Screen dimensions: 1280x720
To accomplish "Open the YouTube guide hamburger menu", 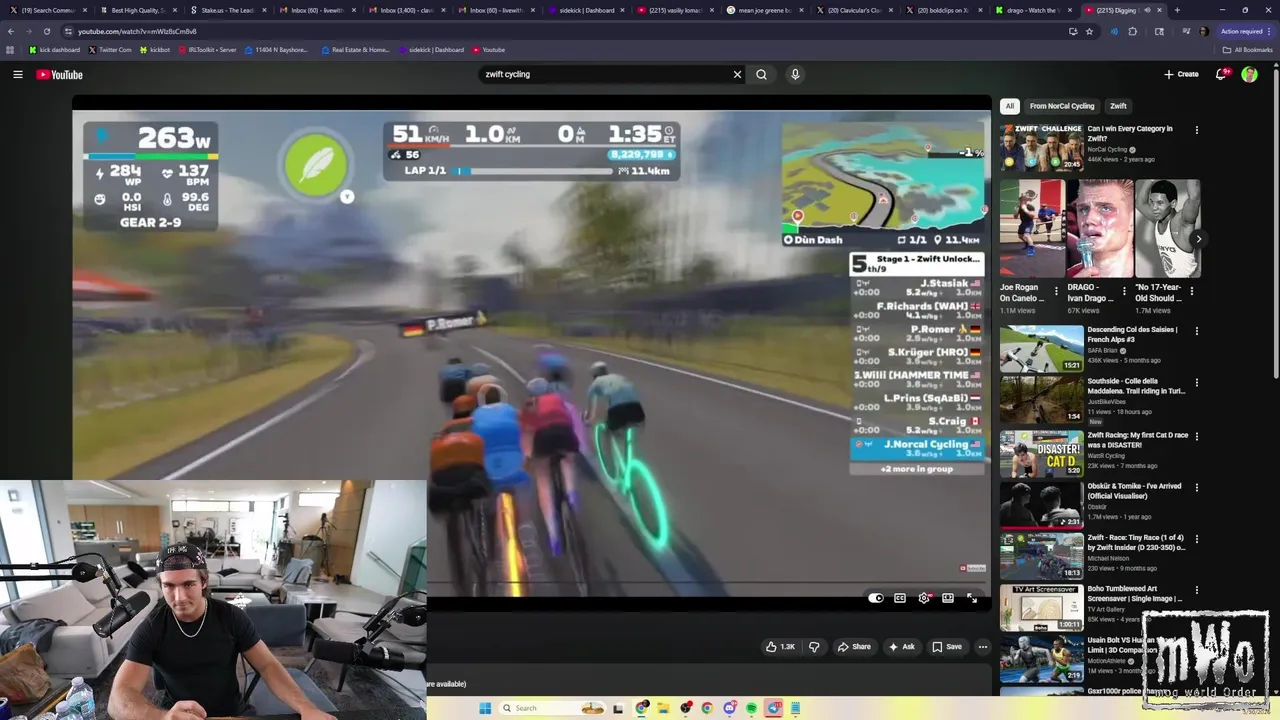I will [18, 74].
